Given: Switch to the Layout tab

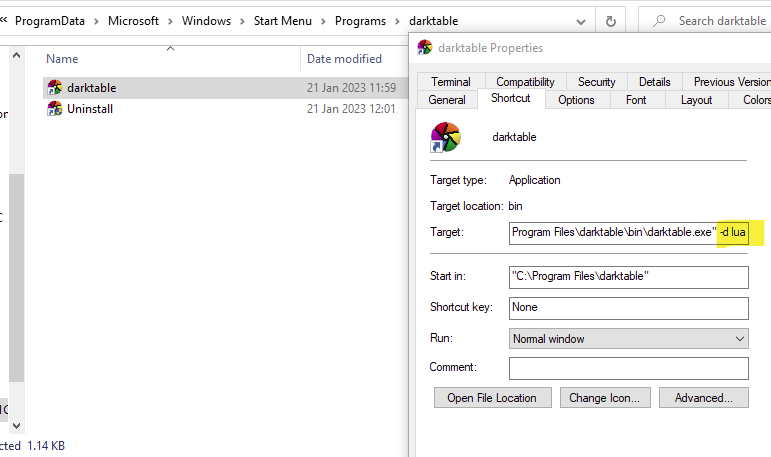Looking at the screenshot, I should pos(696,100).
